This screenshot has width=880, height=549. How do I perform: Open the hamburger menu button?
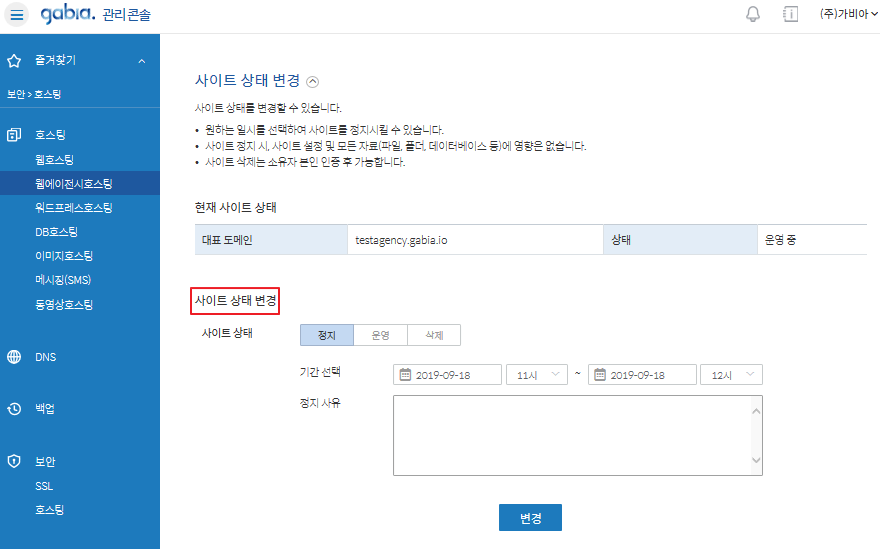pyautogui.click(x=17, y=15)
